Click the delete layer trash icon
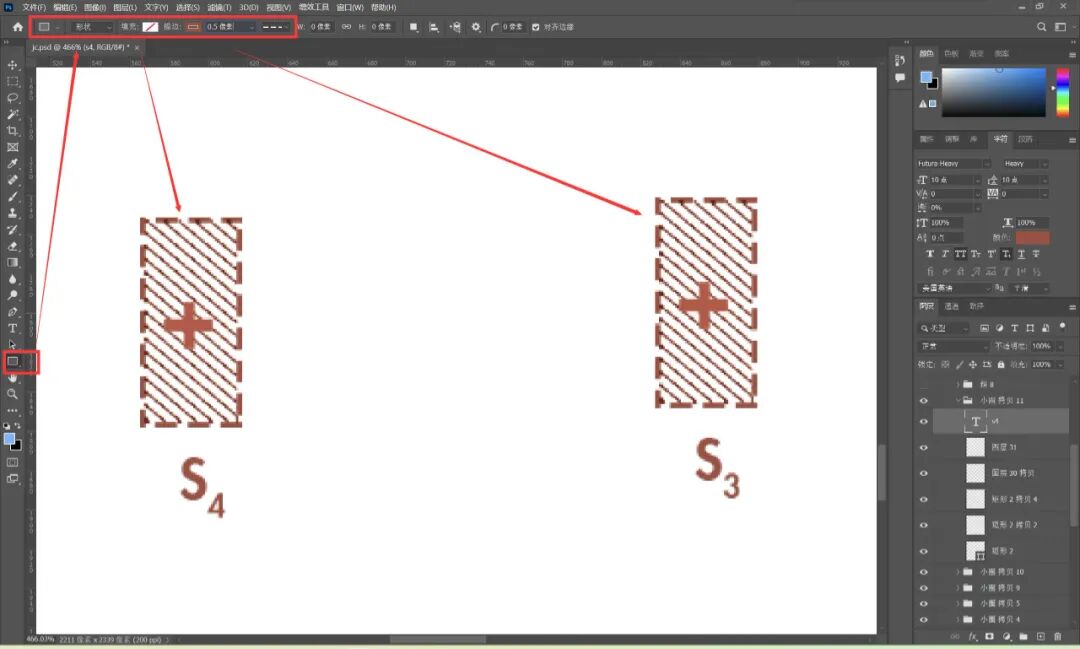 click(x=1058, y=637)
